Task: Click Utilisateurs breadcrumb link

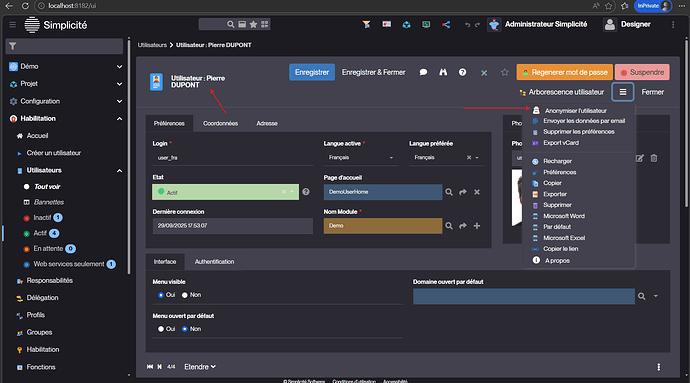Action: 152,45
